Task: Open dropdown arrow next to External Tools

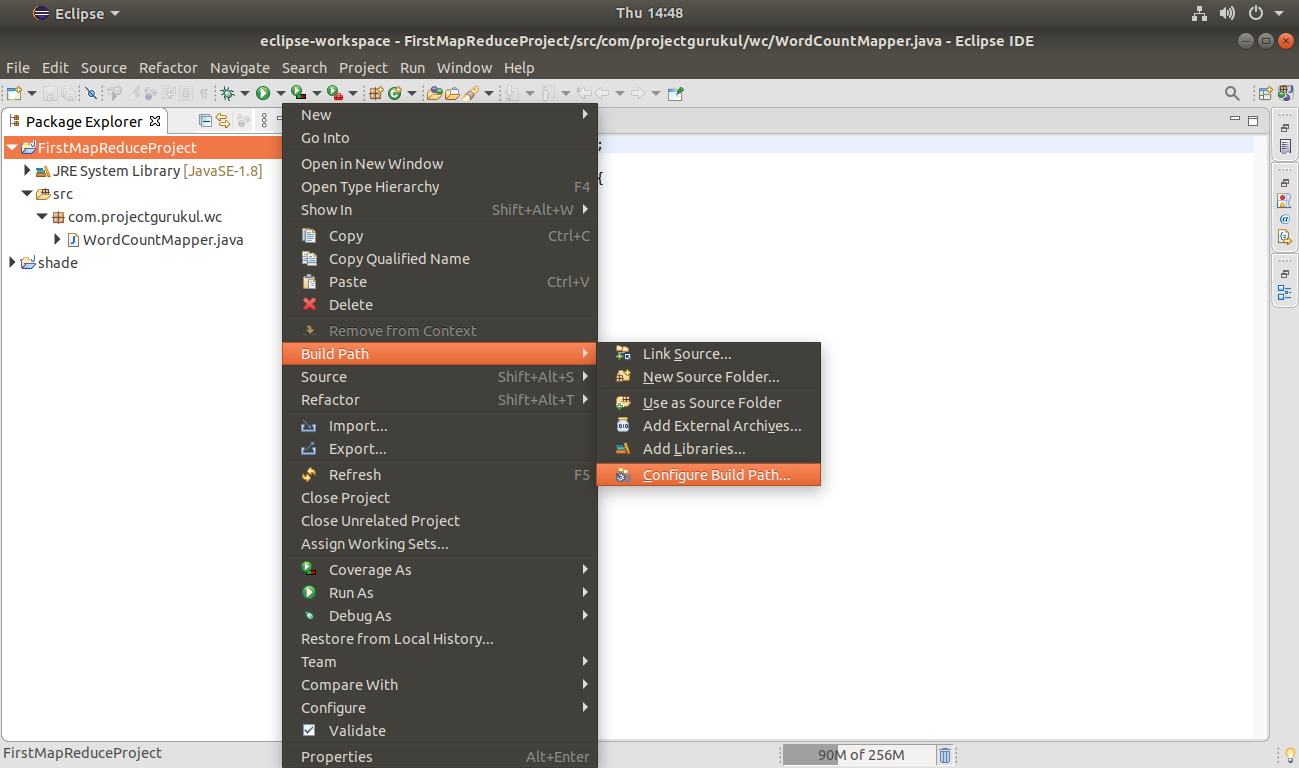Action: pos(353,93)
